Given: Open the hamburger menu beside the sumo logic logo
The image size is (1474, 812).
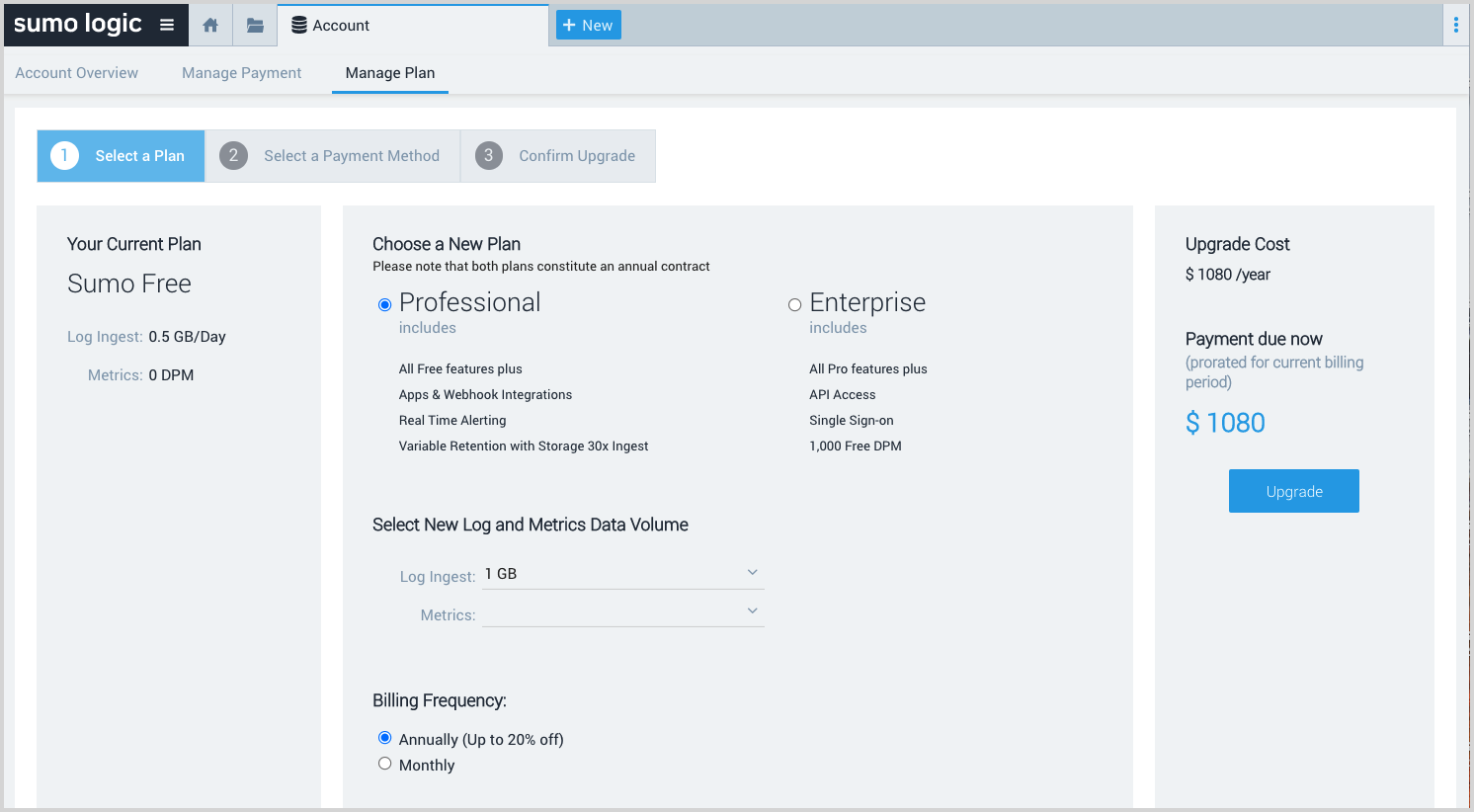Looking at the screenshot, I should [166, 25].
